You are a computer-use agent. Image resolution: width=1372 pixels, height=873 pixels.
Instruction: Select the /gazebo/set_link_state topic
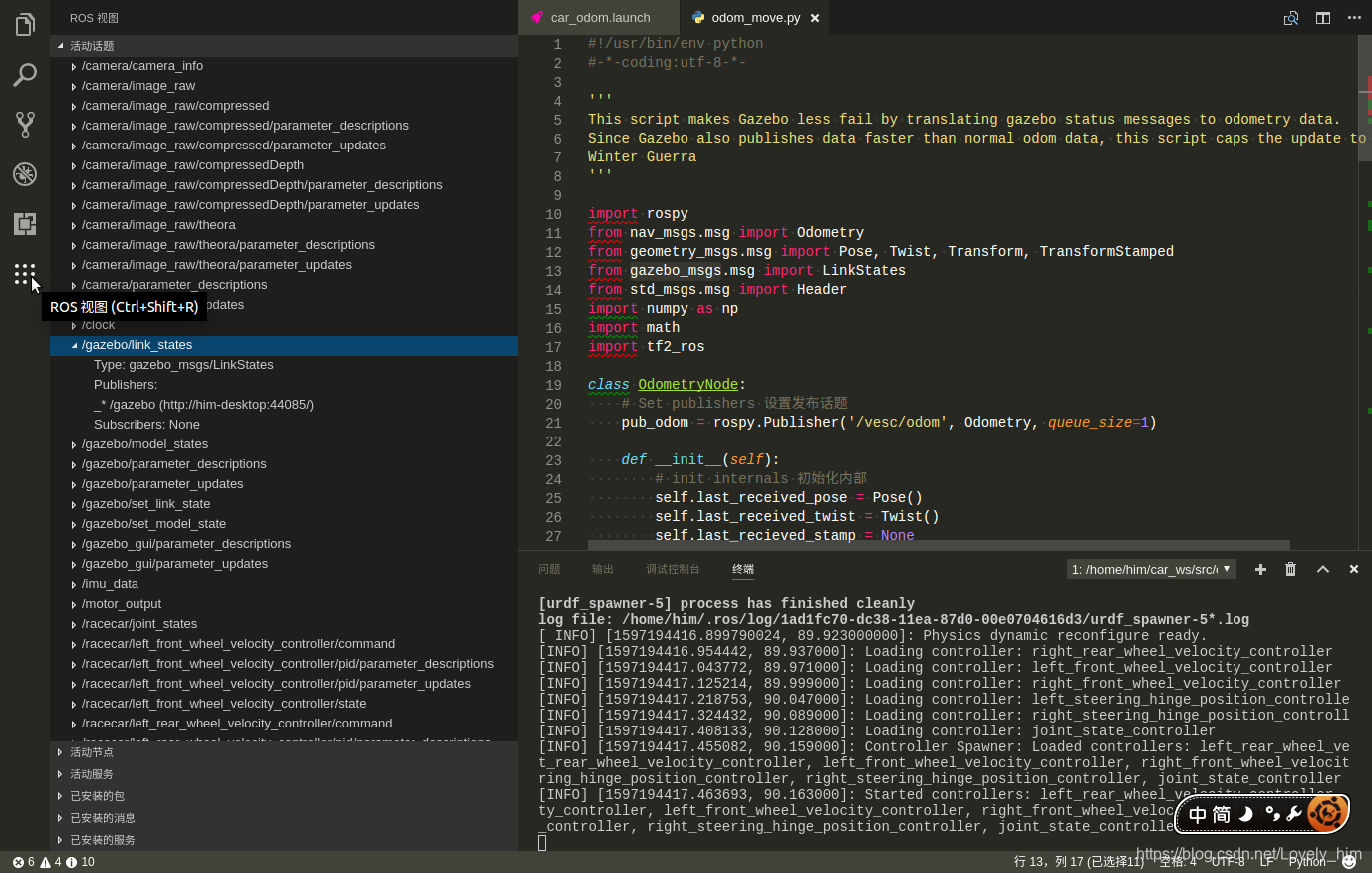pyautogui.click(x=284, y=504)
